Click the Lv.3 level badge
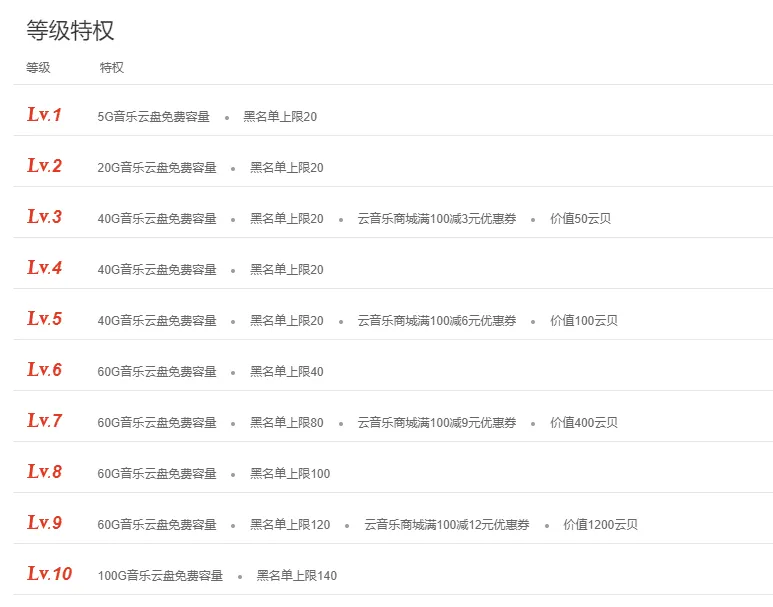This screenshot has width=773, height=607. 44,216
